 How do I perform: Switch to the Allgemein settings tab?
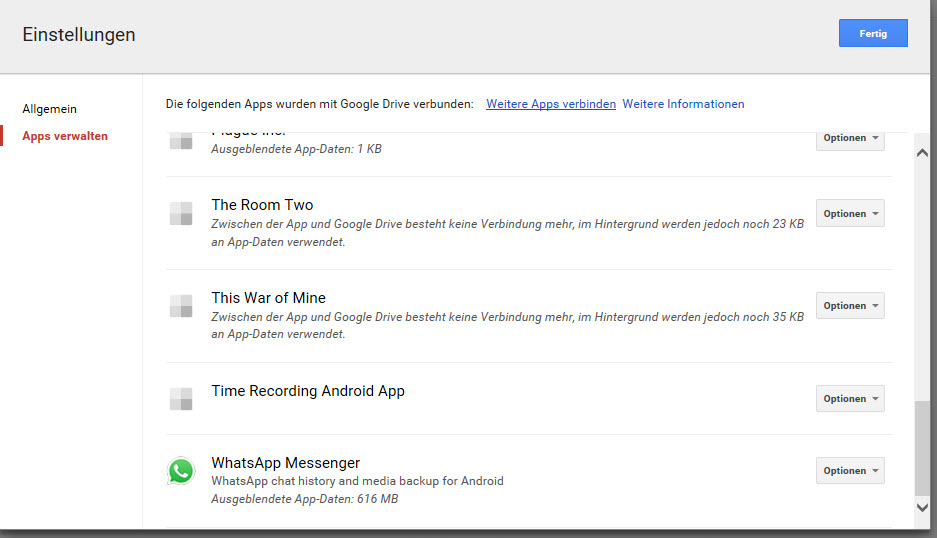pos(50,109)
